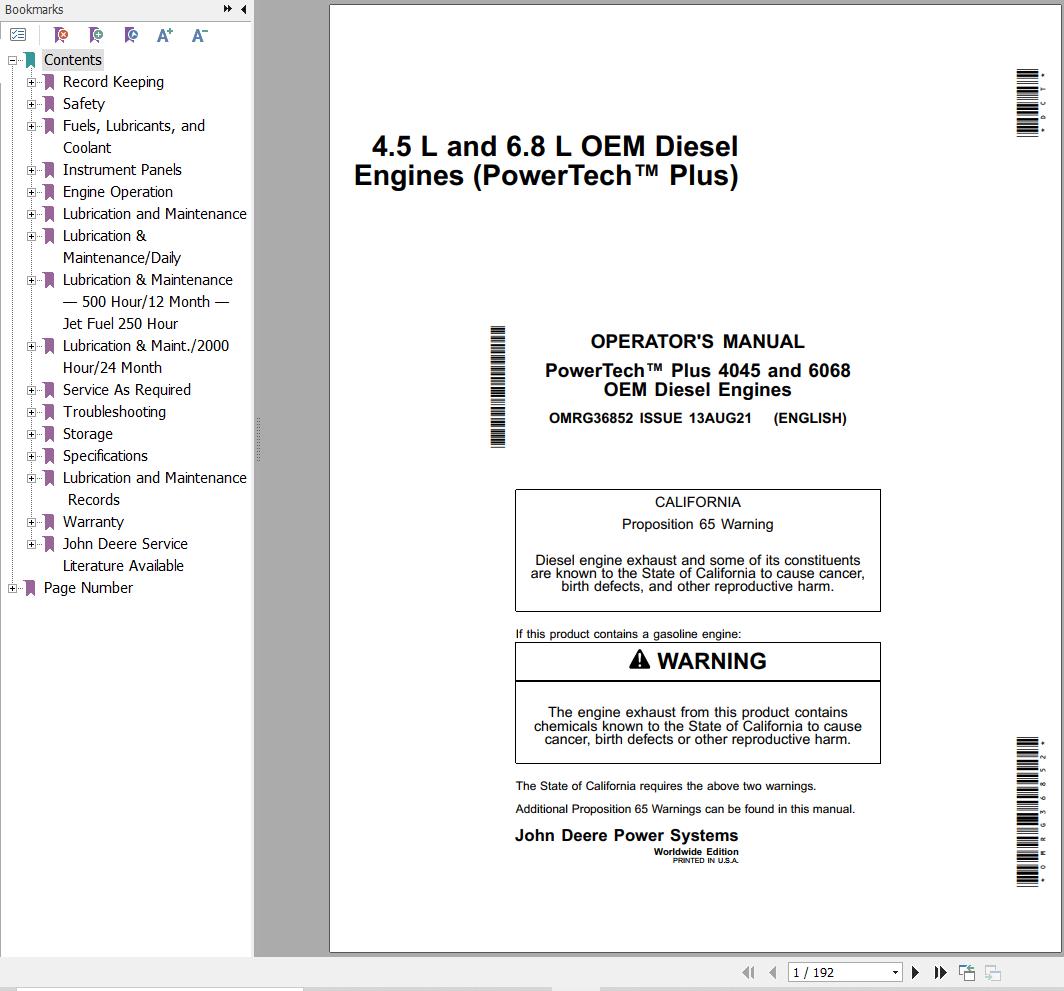Expand the Engine Operation bookmark
Screen dimensions: 1064x991
[x=31, y=193]
